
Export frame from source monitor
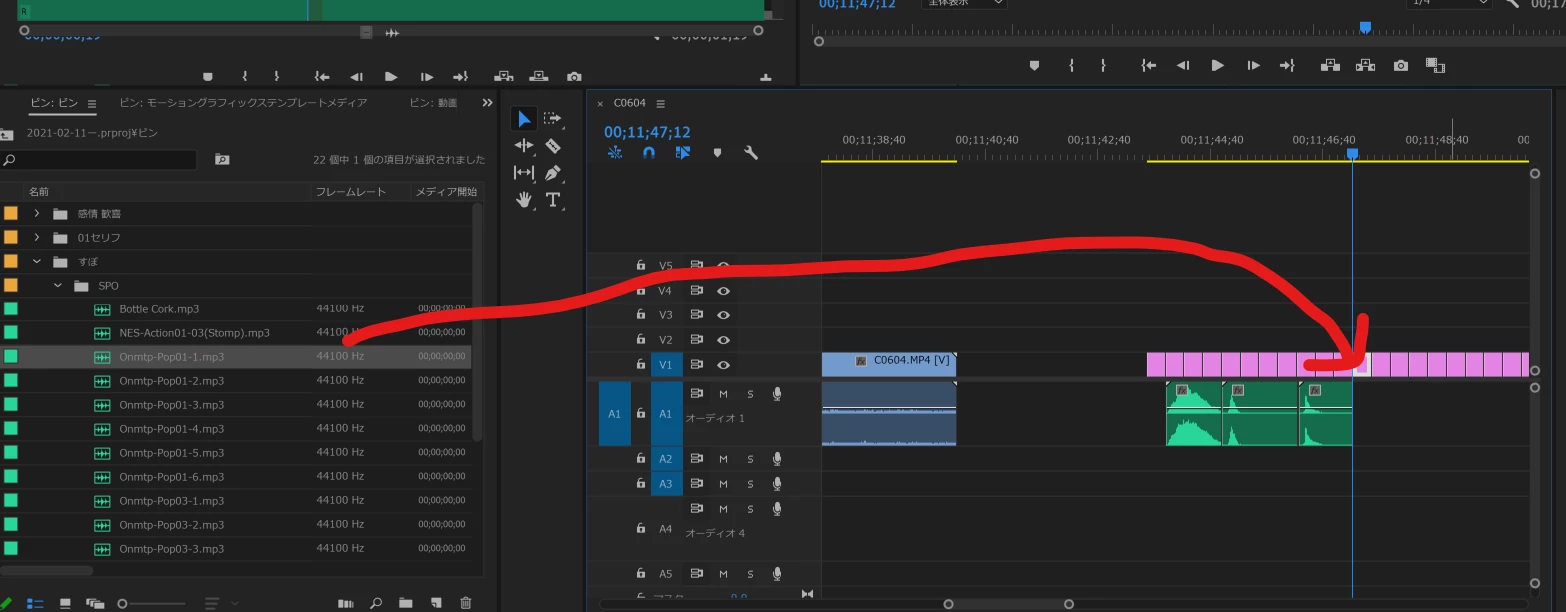(x=574, y=76)
